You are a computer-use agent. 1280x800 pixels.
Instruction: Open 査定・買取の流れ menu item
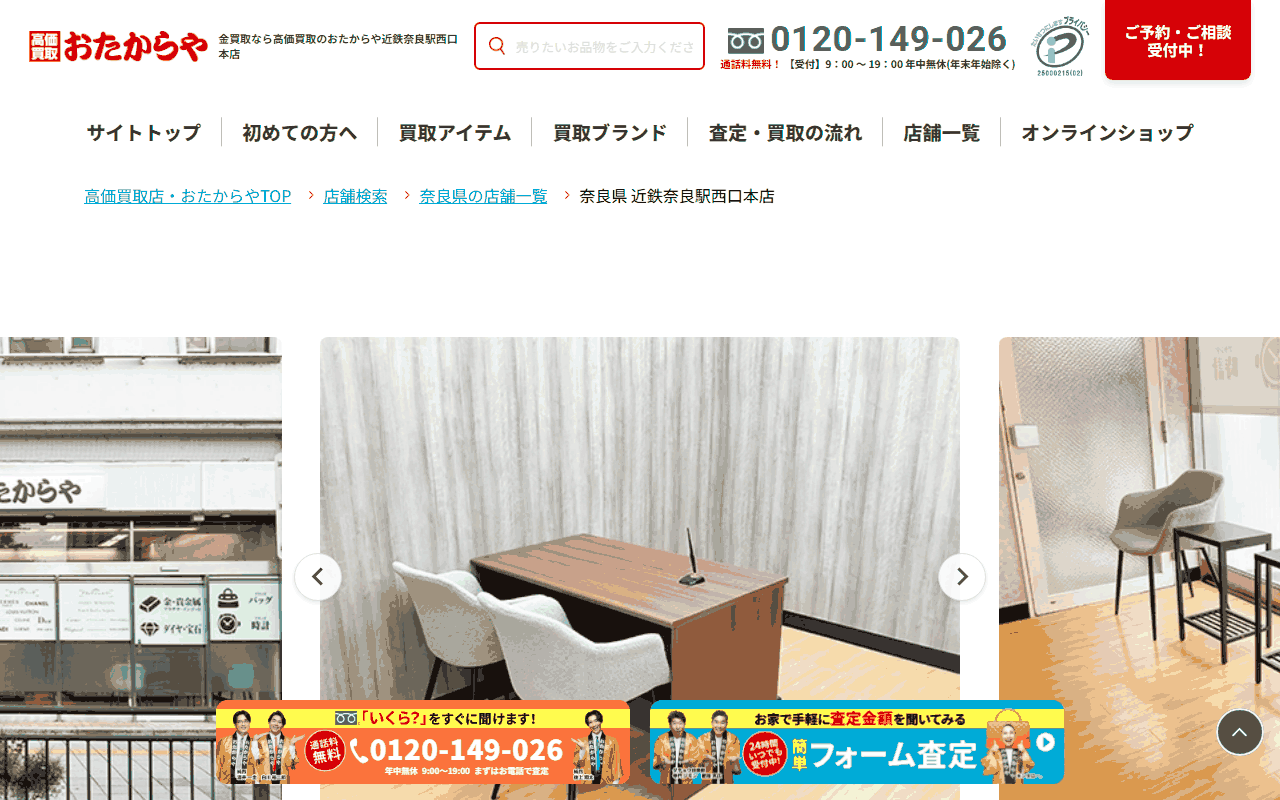[x=785, y=132]
